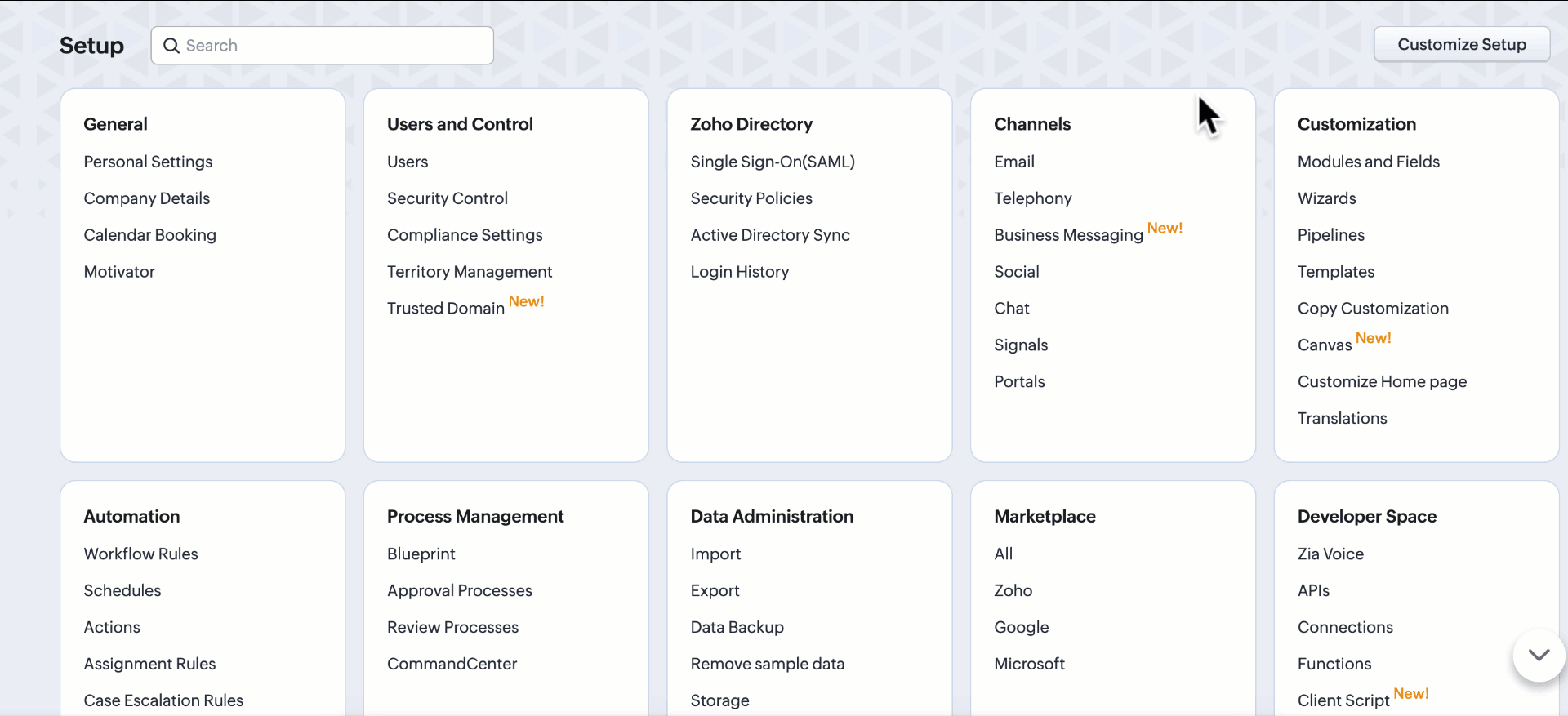Open Company Details settings

pos(146,198)
